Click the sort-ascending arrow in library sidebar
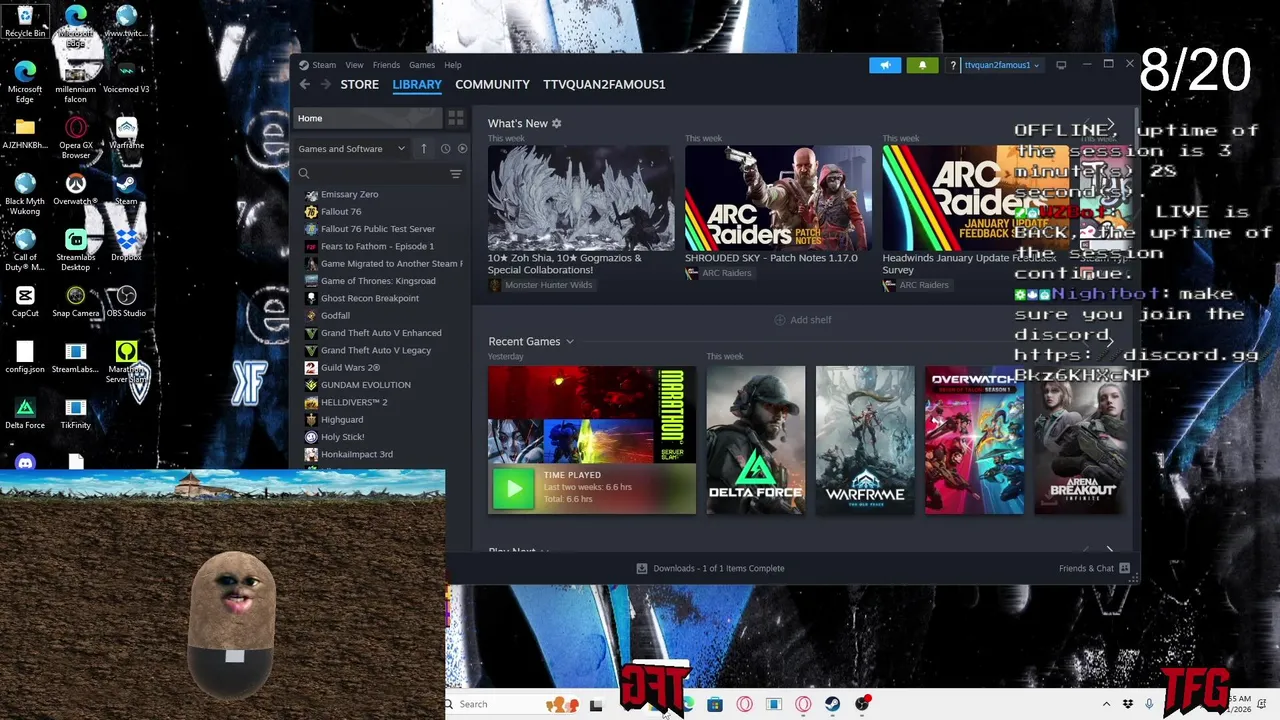Image resolution: width=1280 pixels, height=720 pixels. coord(423,149)
